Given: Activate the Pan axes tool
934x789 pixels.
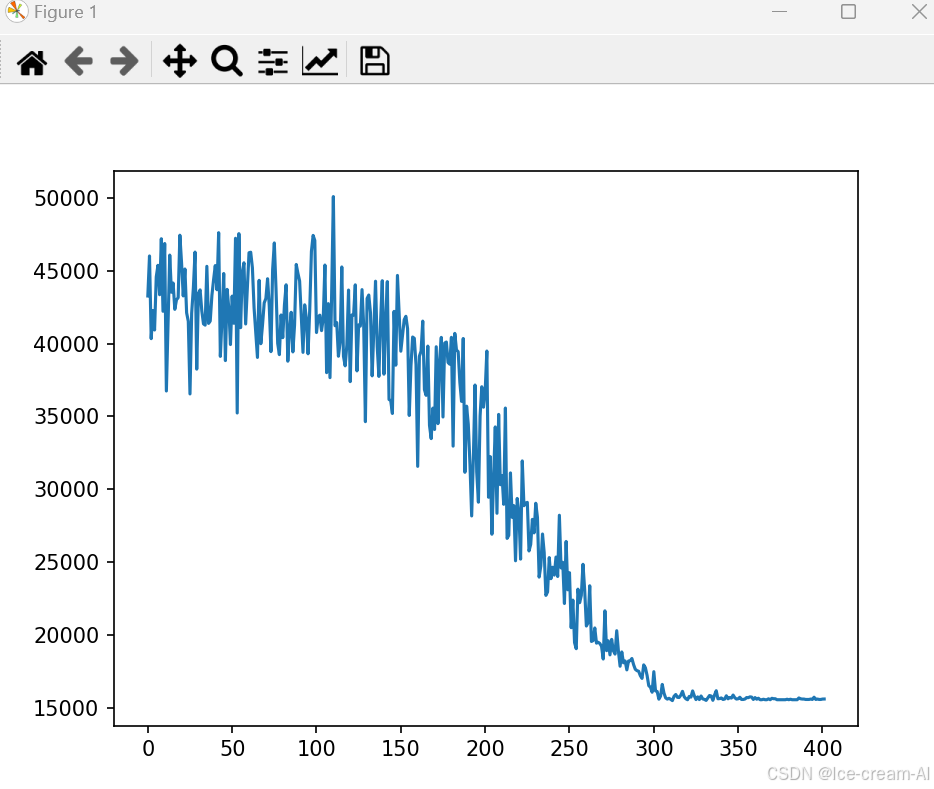Looking at the screenshot, I should tap(180, 61).
